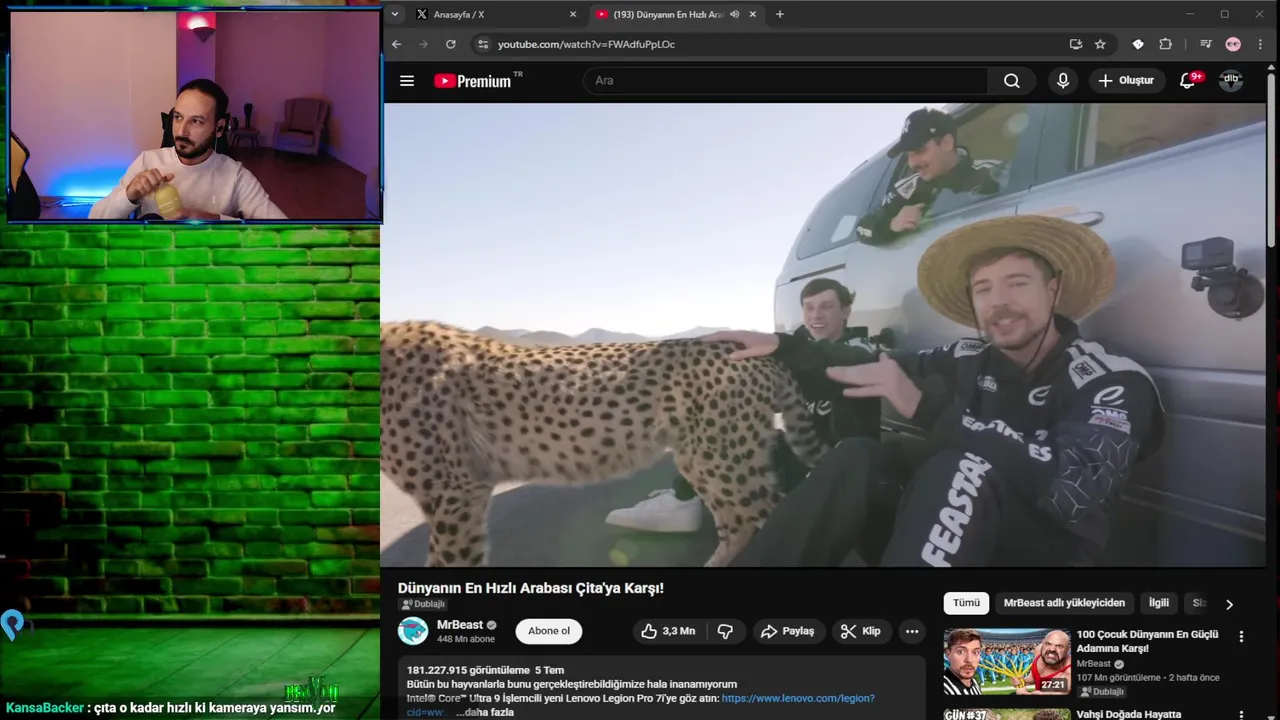This screenshot has width=1280, height=720.
Task: Open MrBeast channel name link
Action: coord(460,625)
